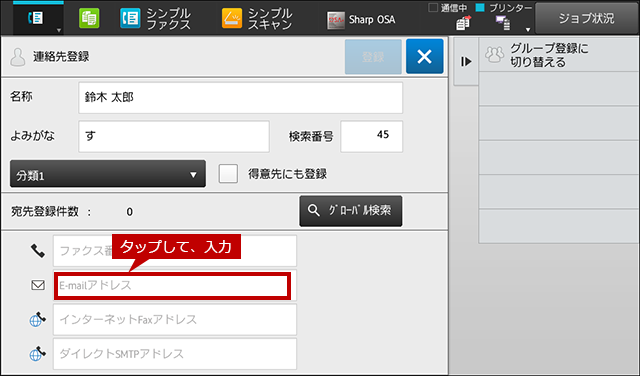
Task: Click the 検索番号 label
Action: [311, 136]
